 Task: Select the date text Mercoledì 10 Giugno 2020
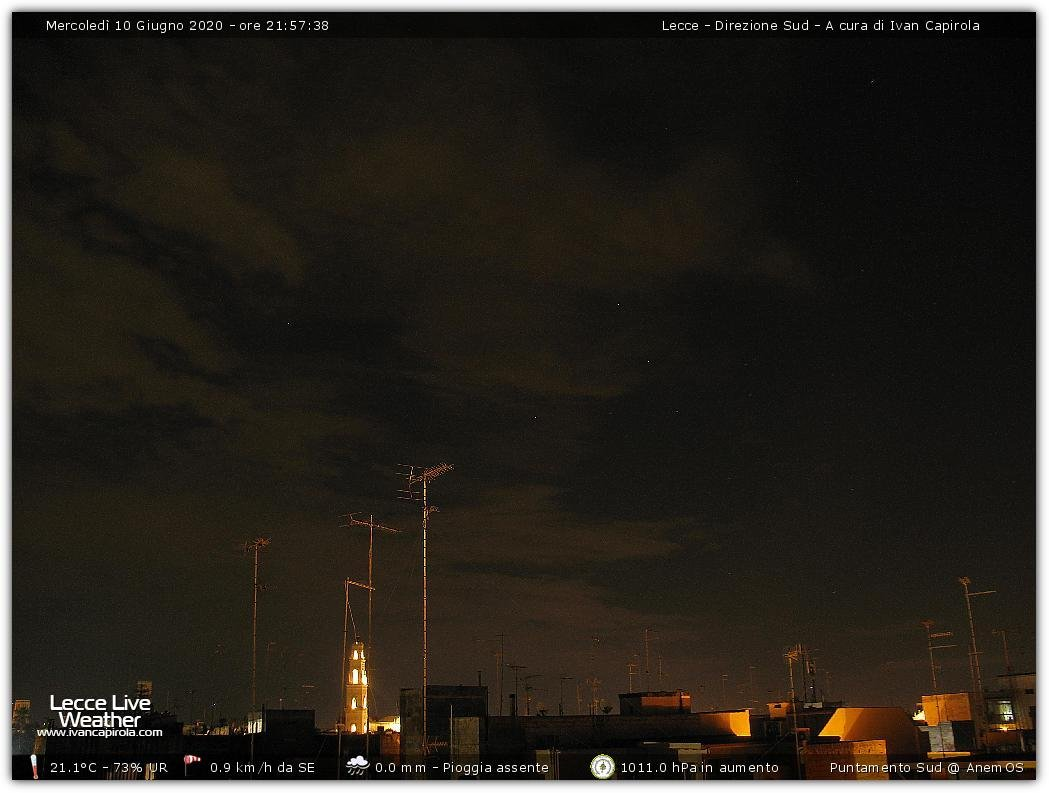pyautogui.click(x=134, y=25)
